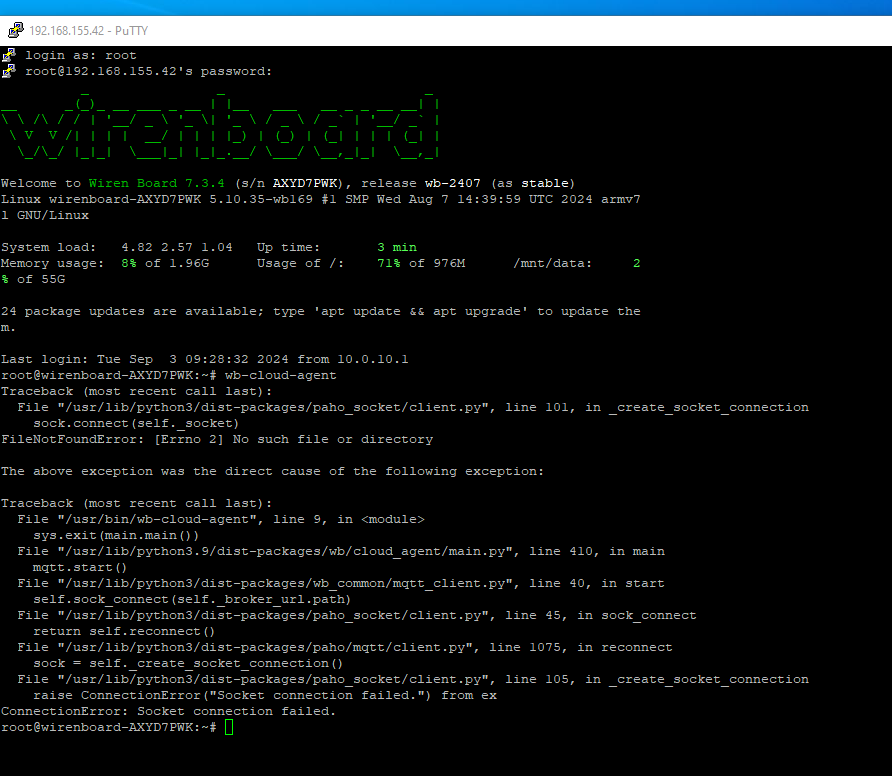Viewport: 892px width, 776px height.
Task: Click the '976M' disk size value
Action: coord(449,263)
